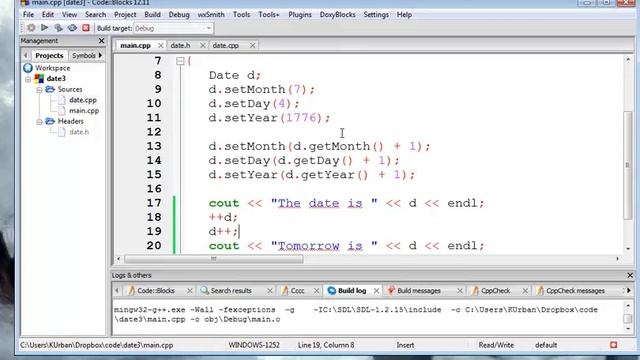Image resolution: width=640 pixels, height=360 pixels.
Task: Switch to the Cccc log tab
Action: [x=297, y=291]
